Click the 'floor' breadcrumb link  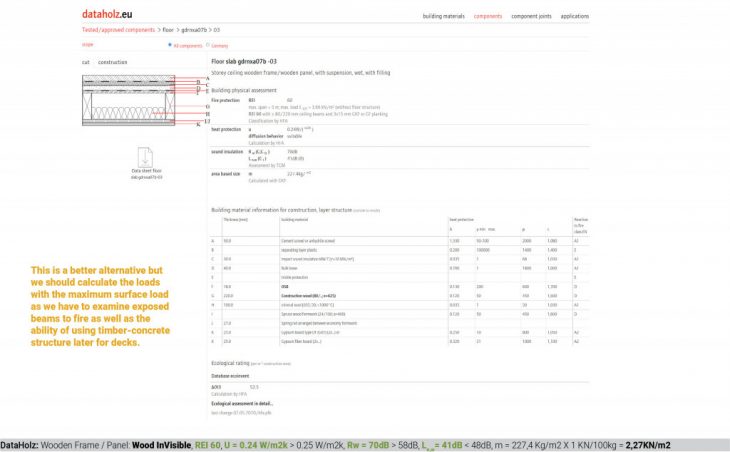point(171,30)
